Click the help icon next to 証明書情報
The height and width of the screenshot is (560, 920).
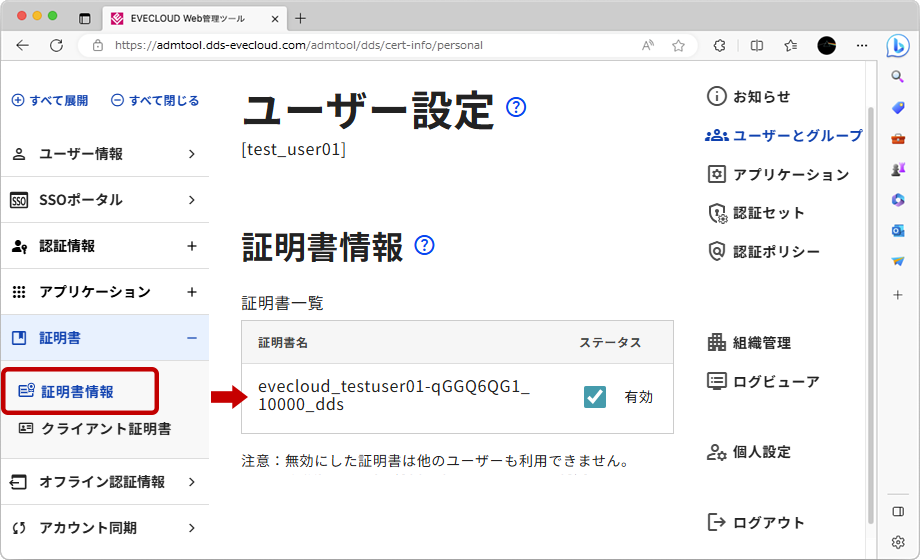coord(425,245)
